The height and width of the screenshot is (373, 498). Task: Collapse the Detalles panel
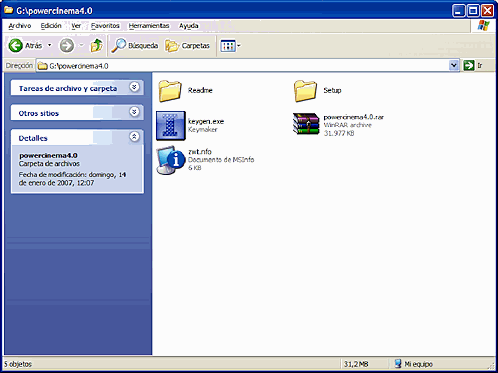(x=134, y=137)
